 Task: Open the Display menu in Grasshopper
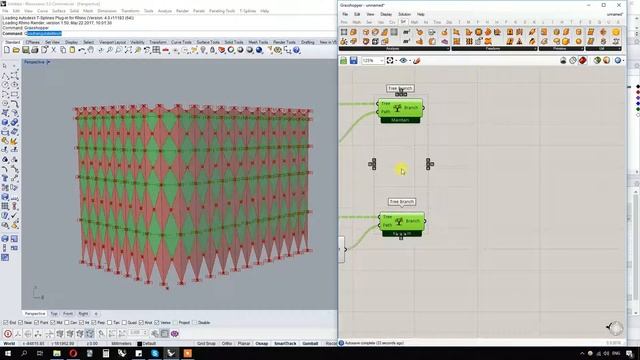386,14
